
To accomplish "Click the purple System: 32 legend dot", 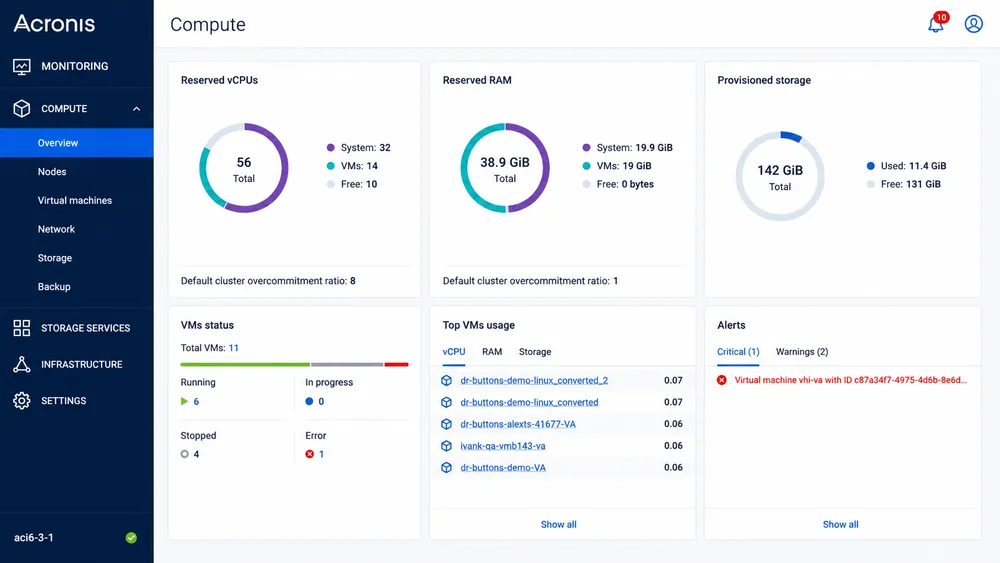I will pos(330,148).
